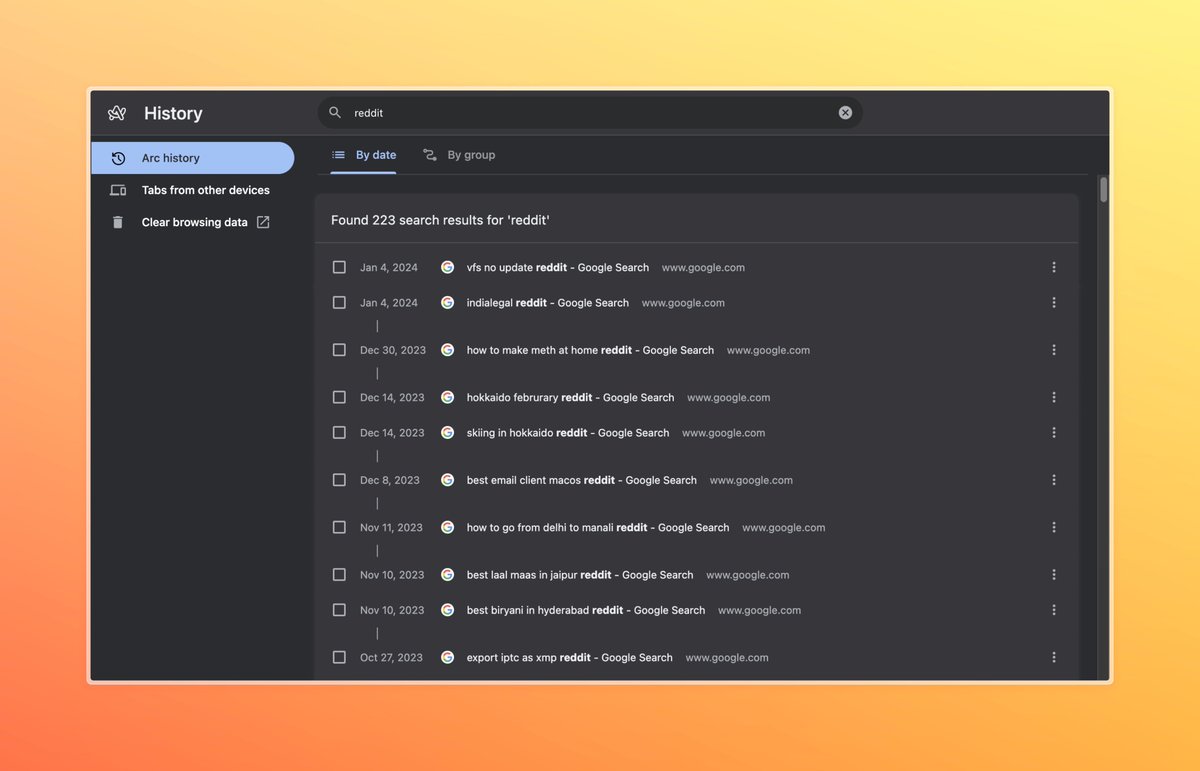This screenshot has height=771, width=1200.
Task: Click the Google favicon for 'best biryani in hyderabad reddit'
Action: click(447, 609)
